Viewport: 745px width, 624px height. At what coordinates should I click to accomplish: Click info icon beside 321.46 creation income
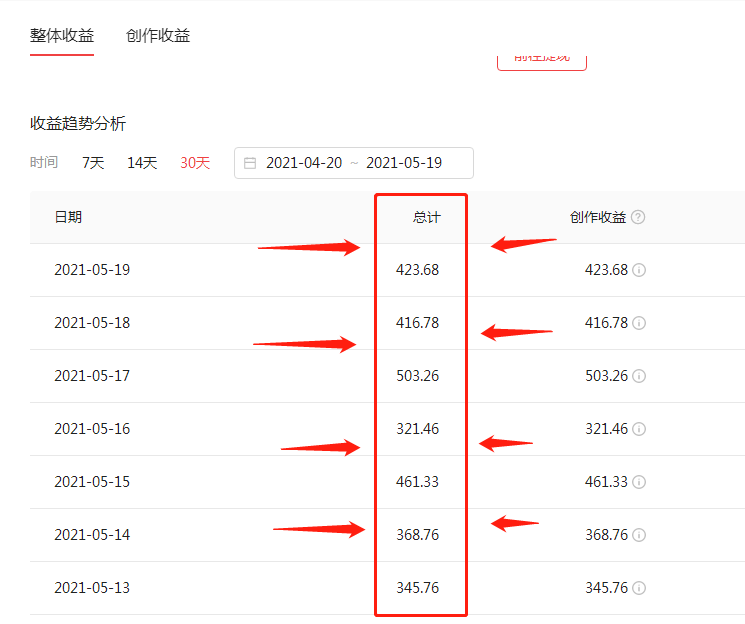pos(639,429)
